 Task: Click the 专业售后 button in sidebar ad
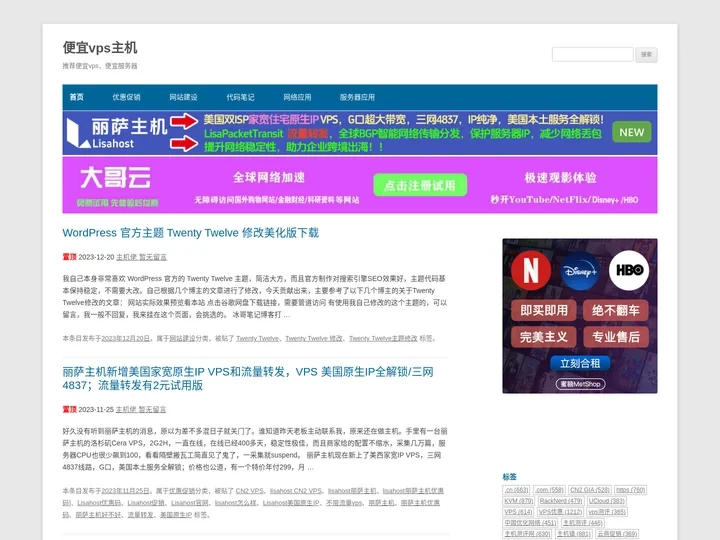pos(616,337)
